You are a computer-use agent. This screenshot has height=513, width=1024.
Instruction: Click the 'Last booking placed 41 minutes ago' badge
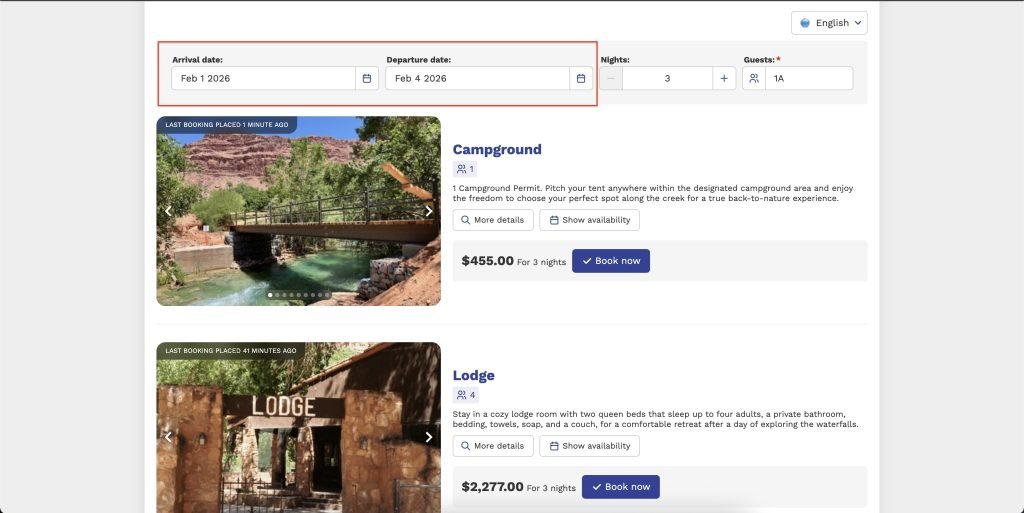(x=231, y=350)
